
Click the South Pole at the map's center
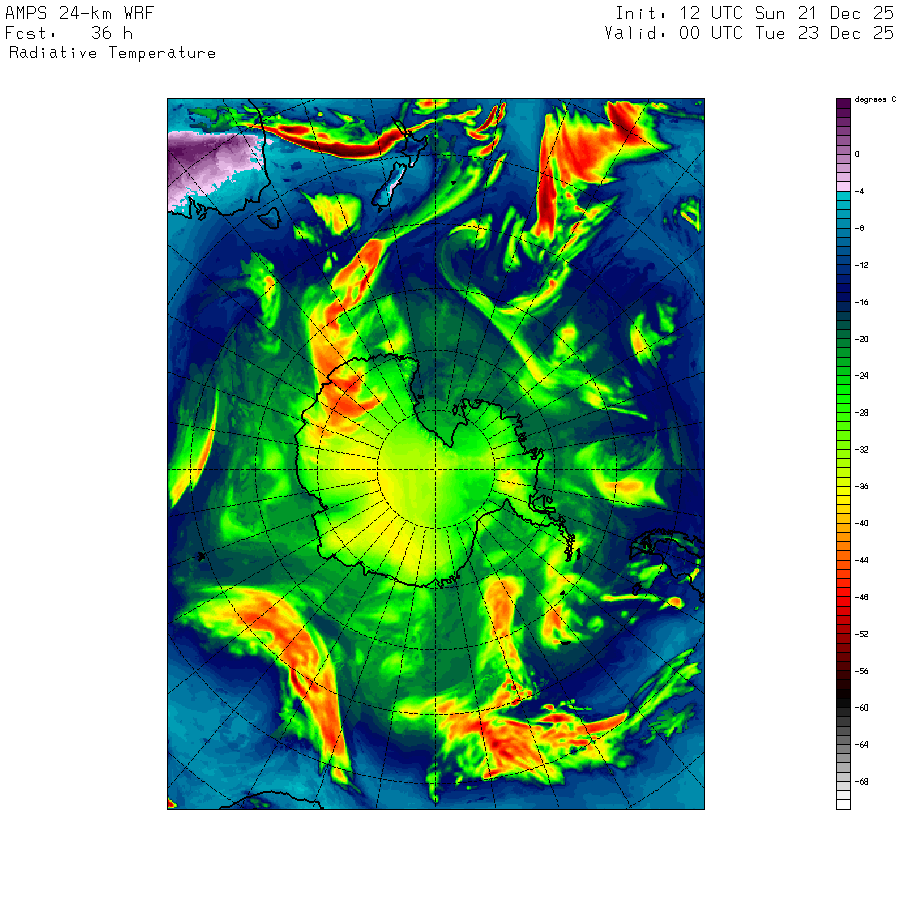[x=436, y=470]
